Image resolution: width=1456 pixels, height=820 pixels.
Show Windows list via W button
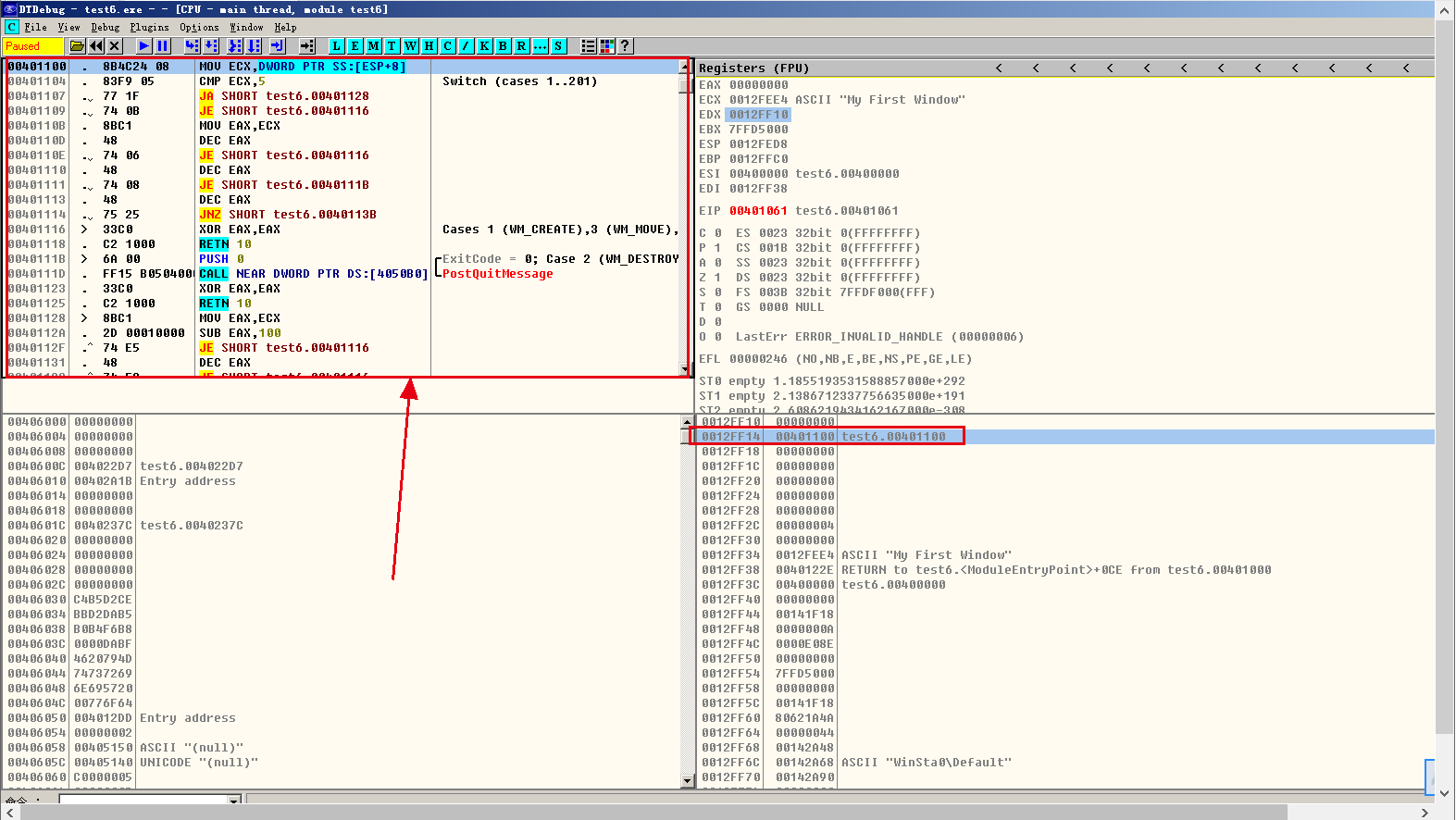point(410,45)
